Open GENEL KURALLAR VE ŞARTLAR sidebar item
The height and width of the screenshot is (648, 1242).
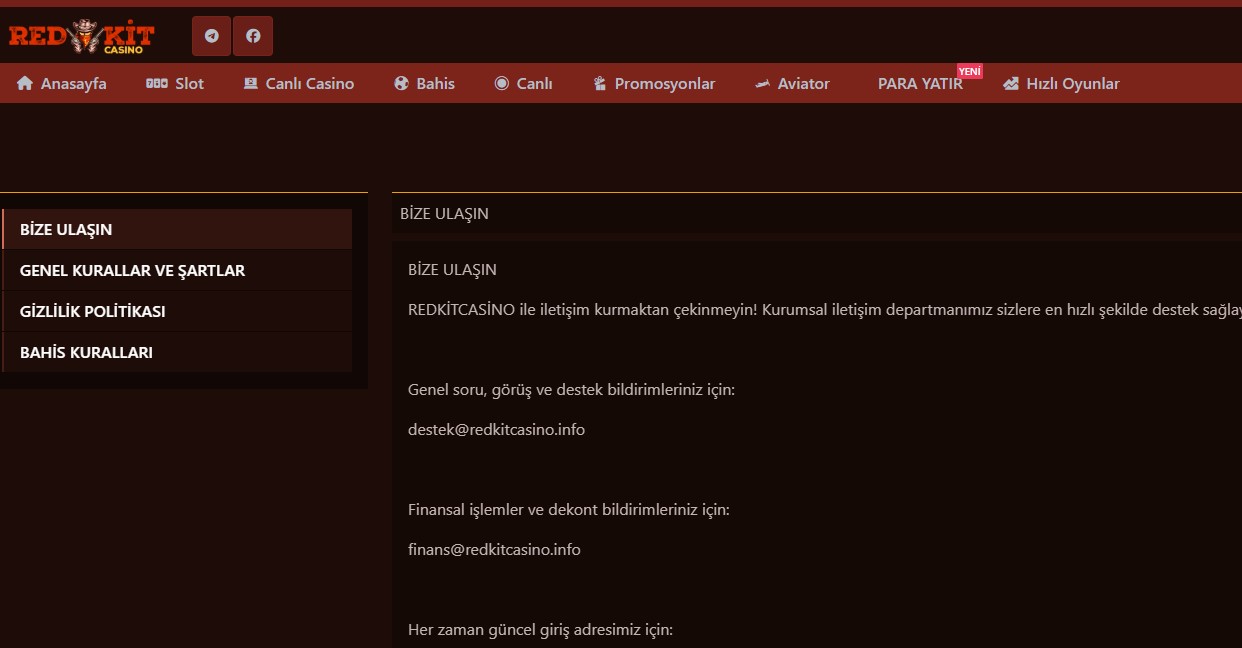(x=177, y=270)
